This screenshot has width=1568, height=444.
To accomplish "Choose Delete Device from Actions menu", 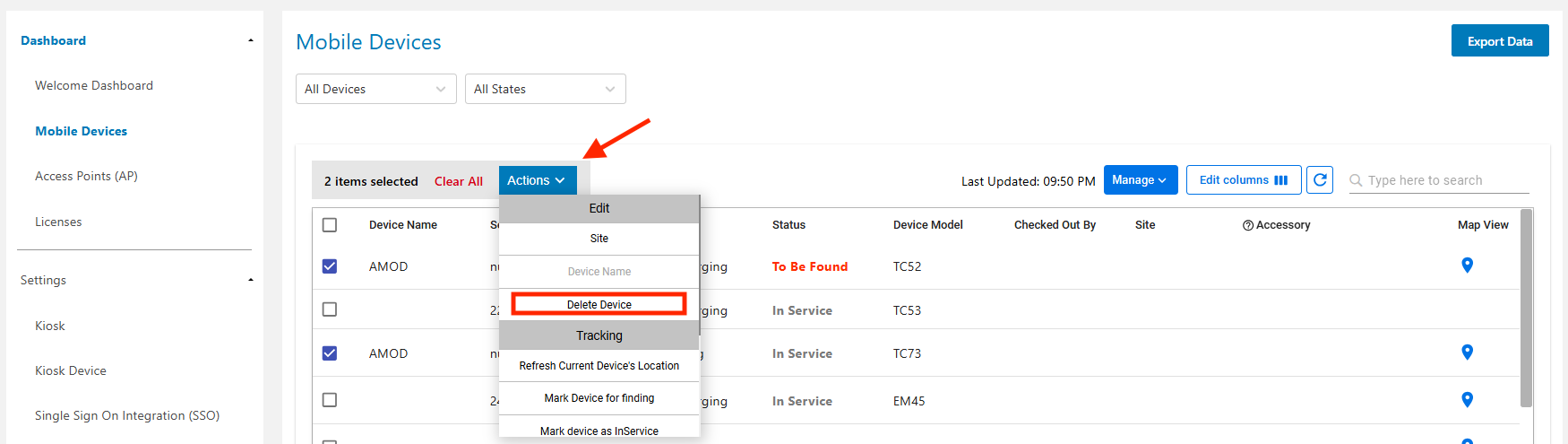I will click(x=599, y=304).
